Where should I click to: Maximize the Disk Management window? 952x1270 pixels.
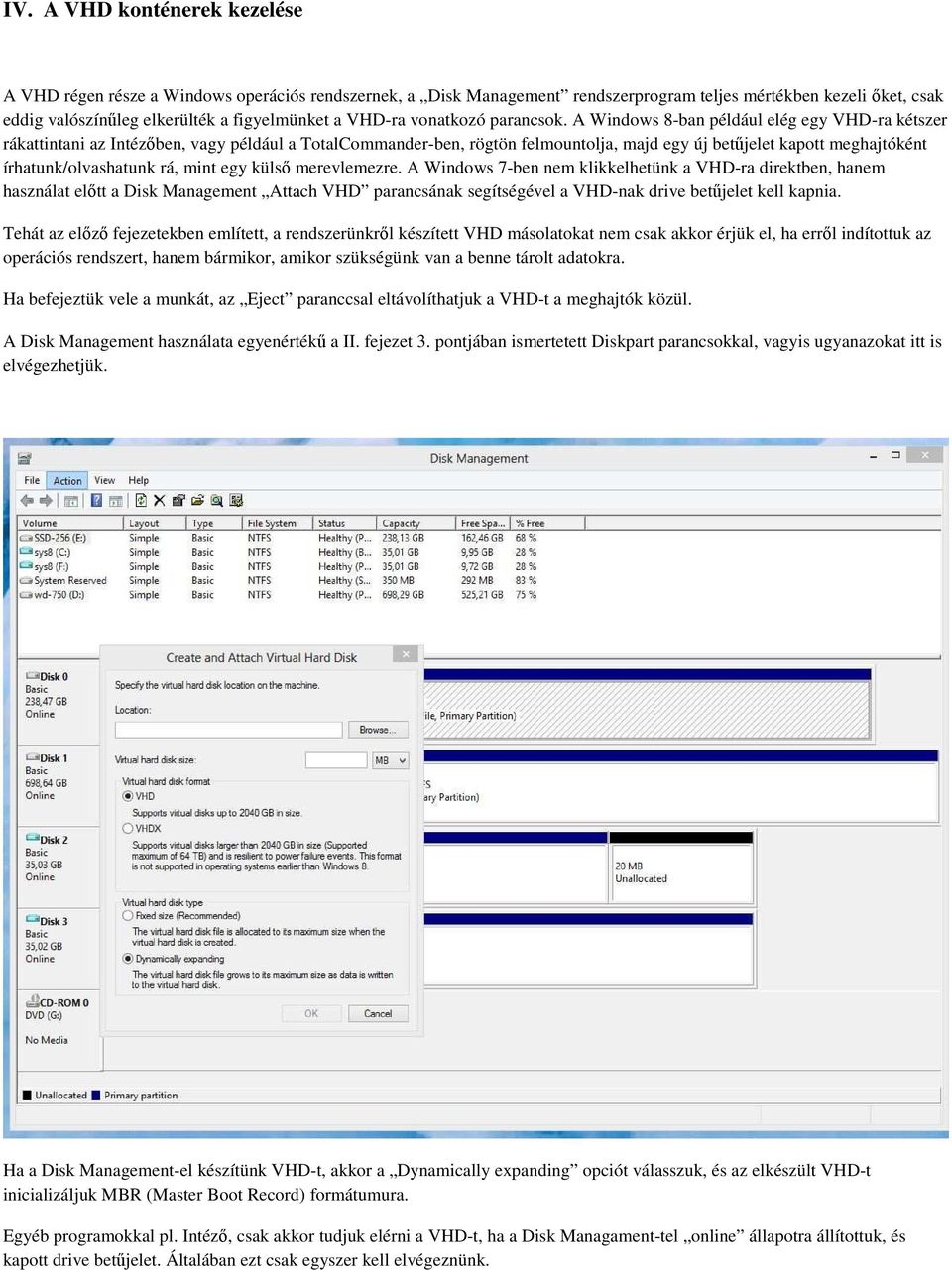pos(895,455)
